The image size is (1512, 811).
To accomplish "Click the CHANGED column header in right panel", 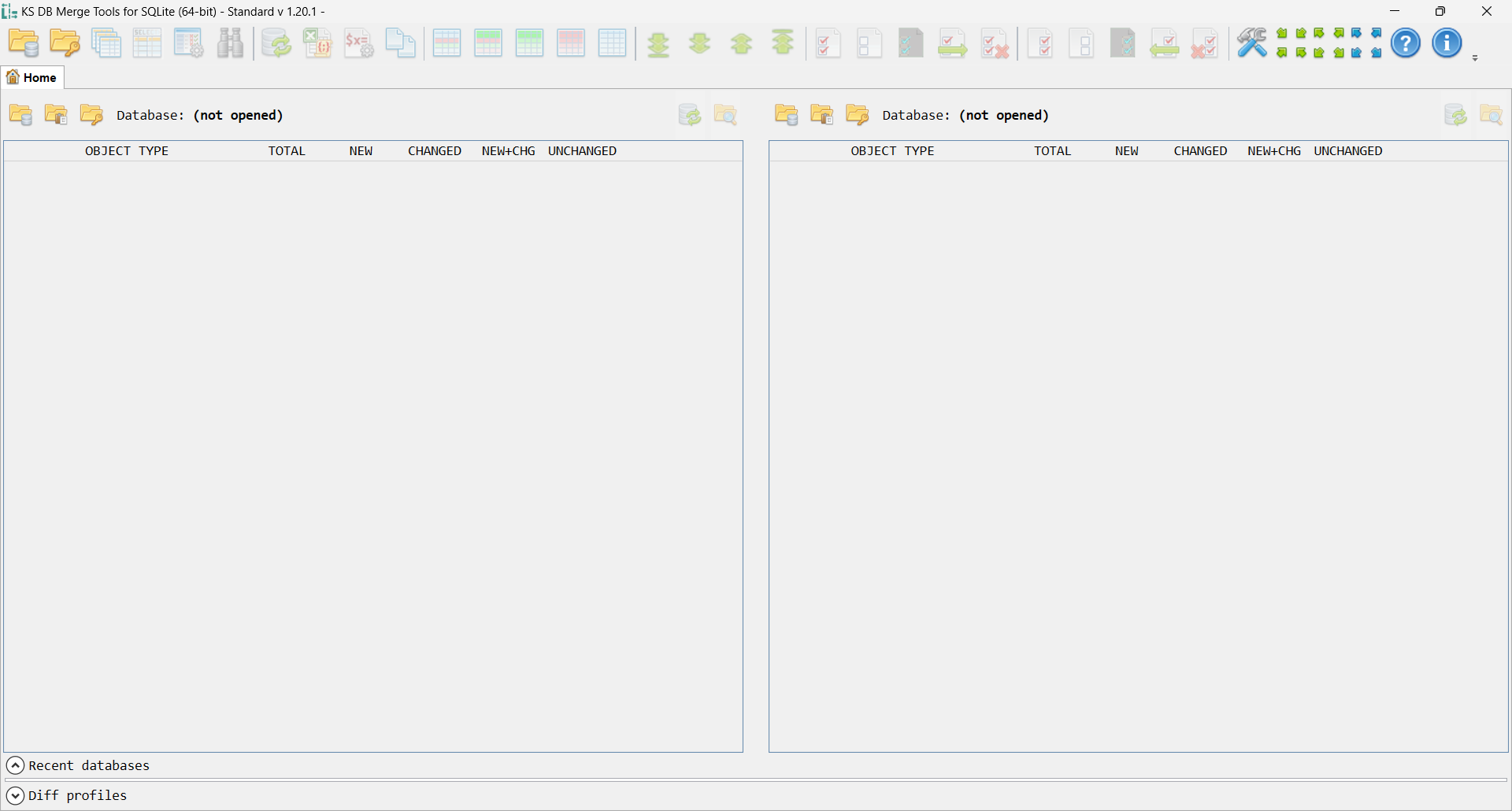I will (x=1199, y=151).
